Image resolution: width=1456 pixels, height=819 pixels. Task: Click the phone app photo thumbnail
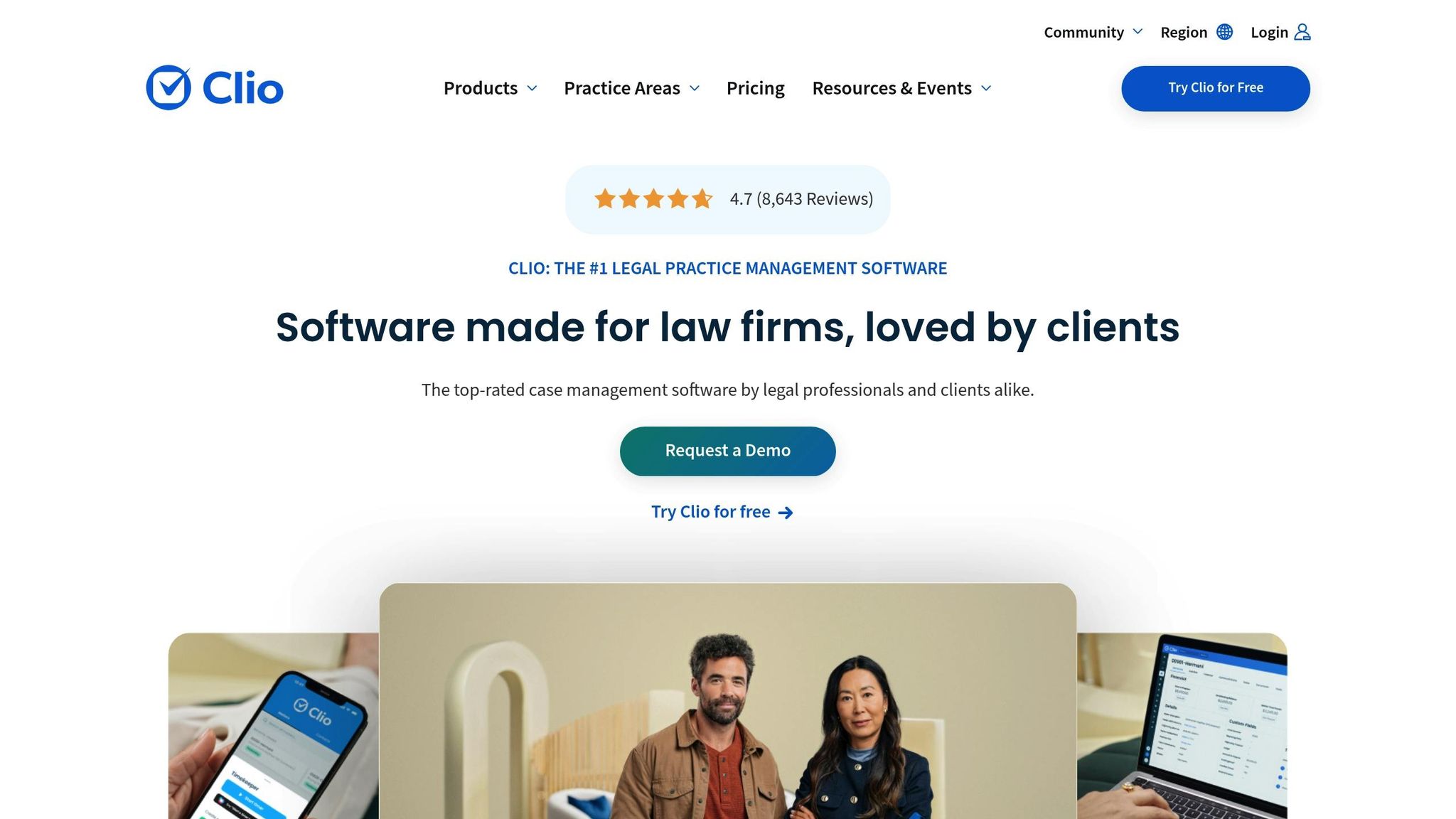[x=274, y=726]
